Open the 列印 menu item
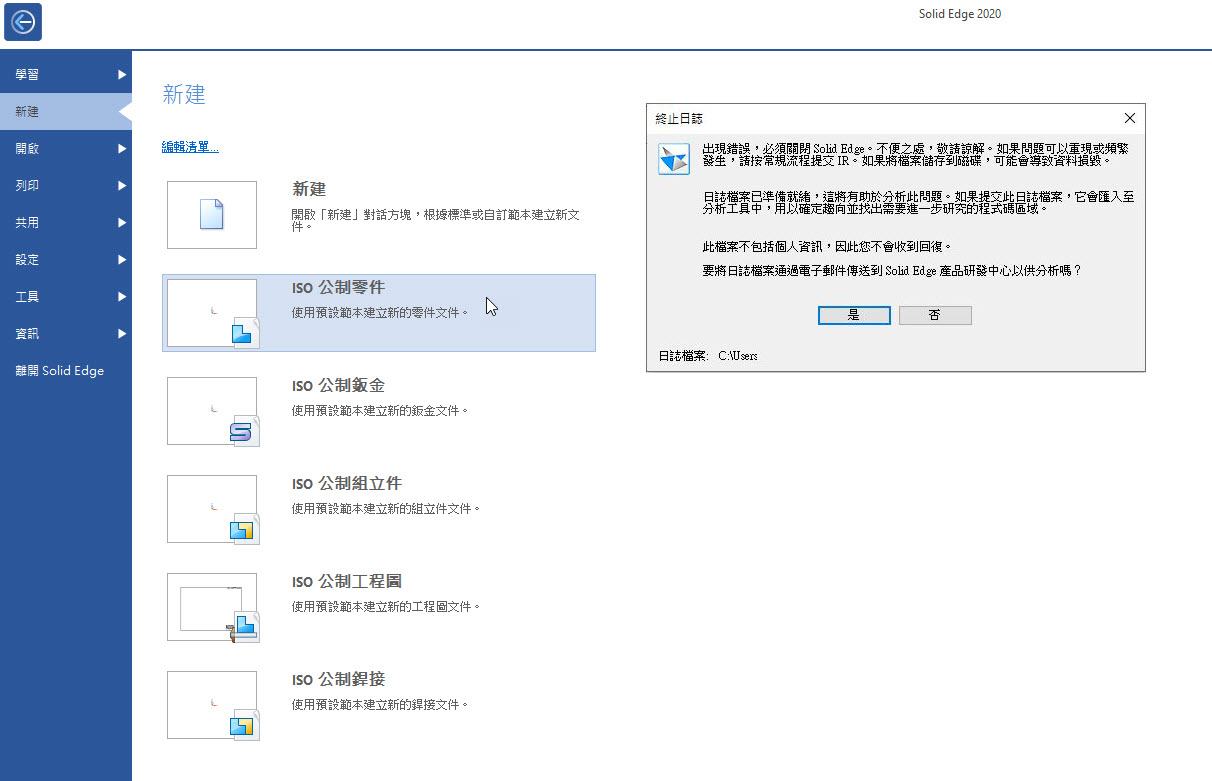The height and width of the screenshot is (781, 1212). [x=66, y=186]
